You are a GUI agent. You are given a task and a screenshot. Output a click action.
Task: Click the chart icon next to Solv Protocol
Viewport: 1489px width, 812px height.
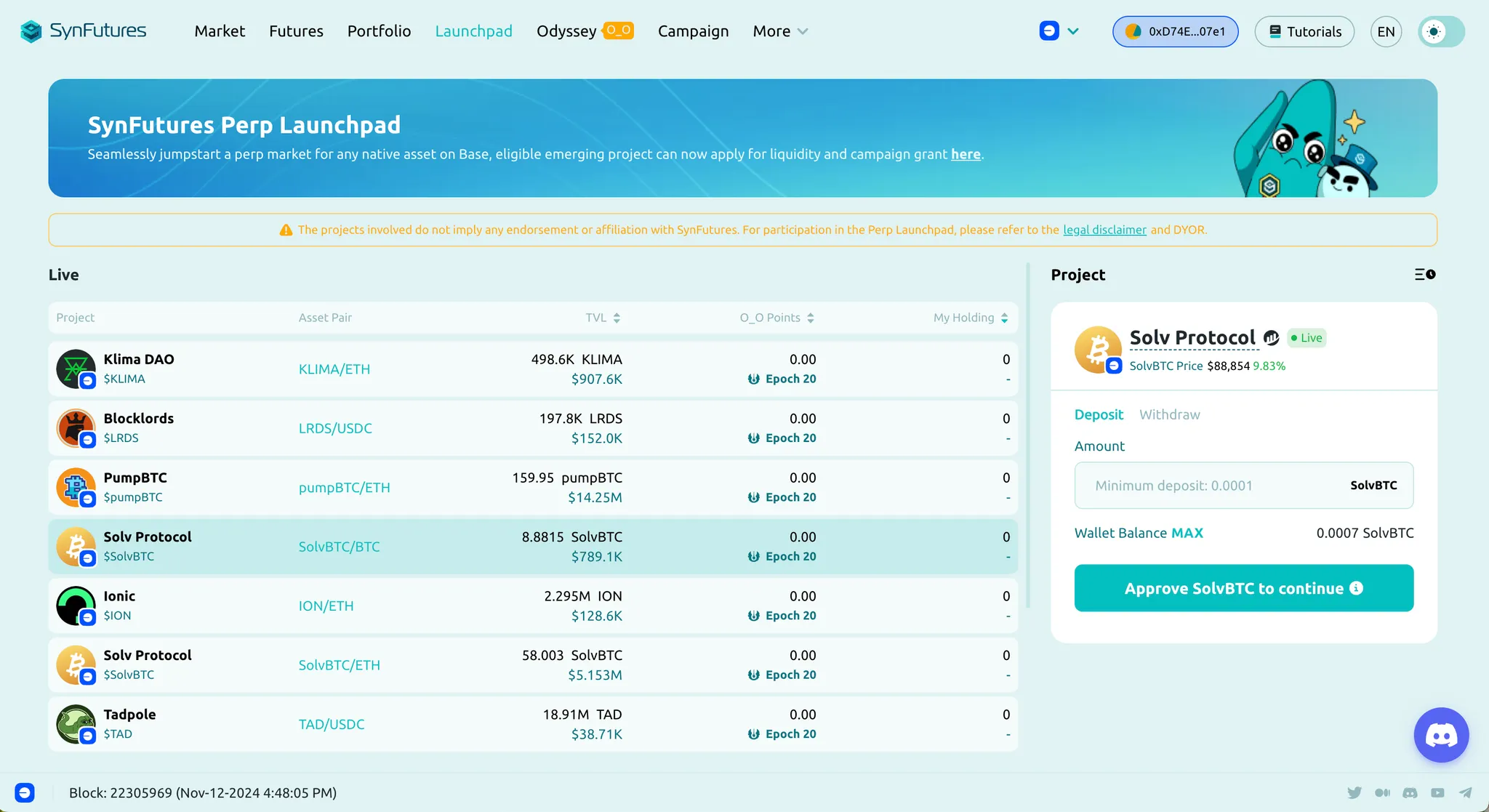tap(1271, 338)
